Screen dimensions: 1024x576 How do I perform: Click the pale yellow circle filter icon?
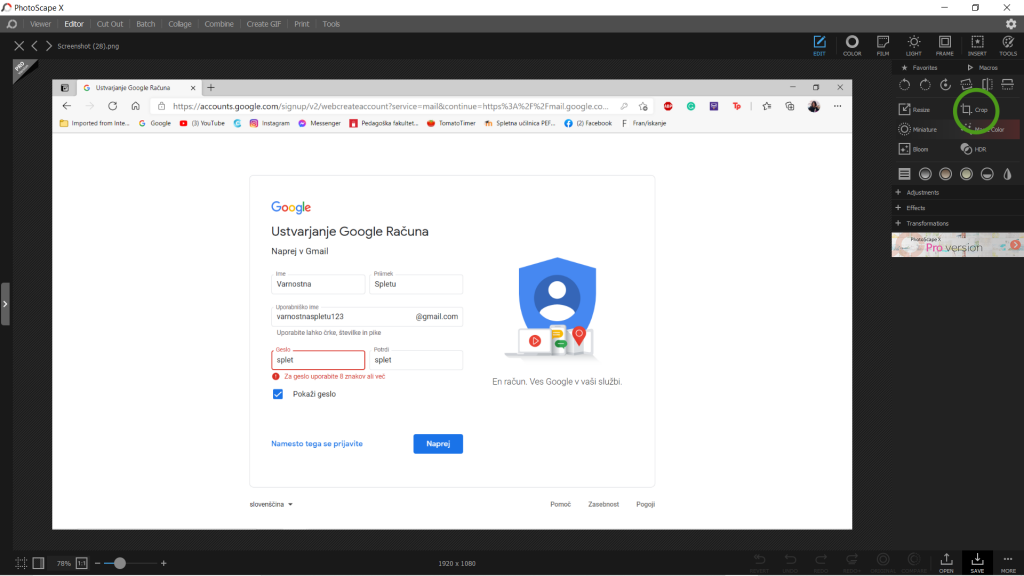967,174
